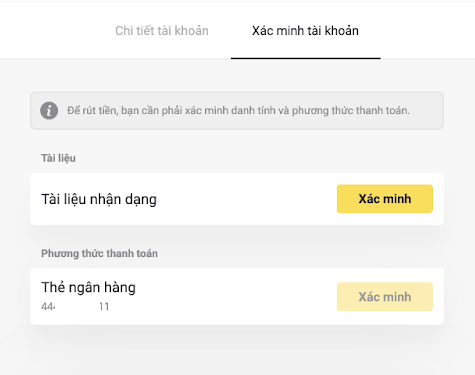The width and height of the screenshot is (475, 375).
Task: Click the faded Xác minh button for Thẻ ngân hàng
Action: pos(385,297)
